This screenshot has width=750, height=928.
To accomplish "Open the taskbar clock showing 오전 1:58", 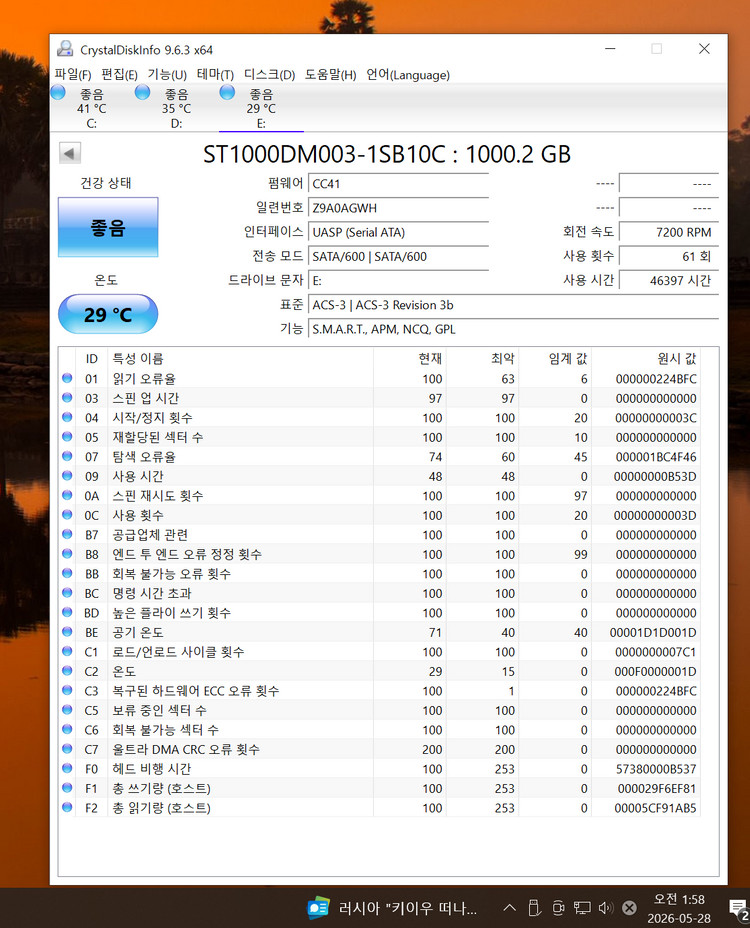I will point(678,908).
